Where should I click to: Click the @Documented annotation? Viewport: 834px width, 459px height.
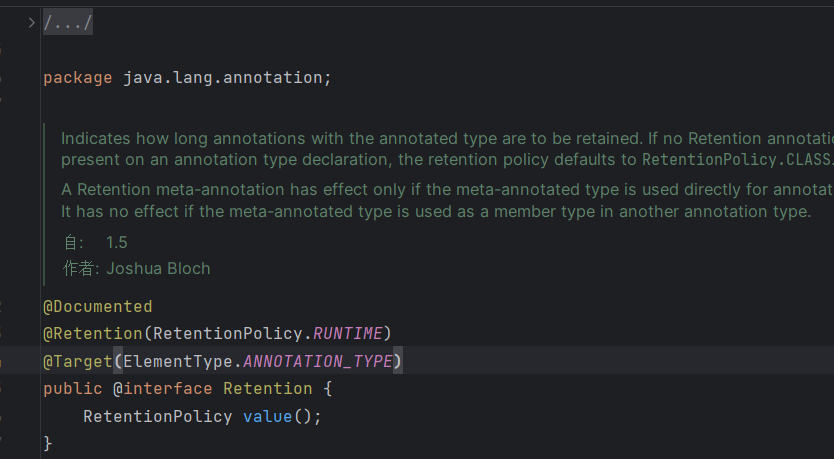click(98, 306)
